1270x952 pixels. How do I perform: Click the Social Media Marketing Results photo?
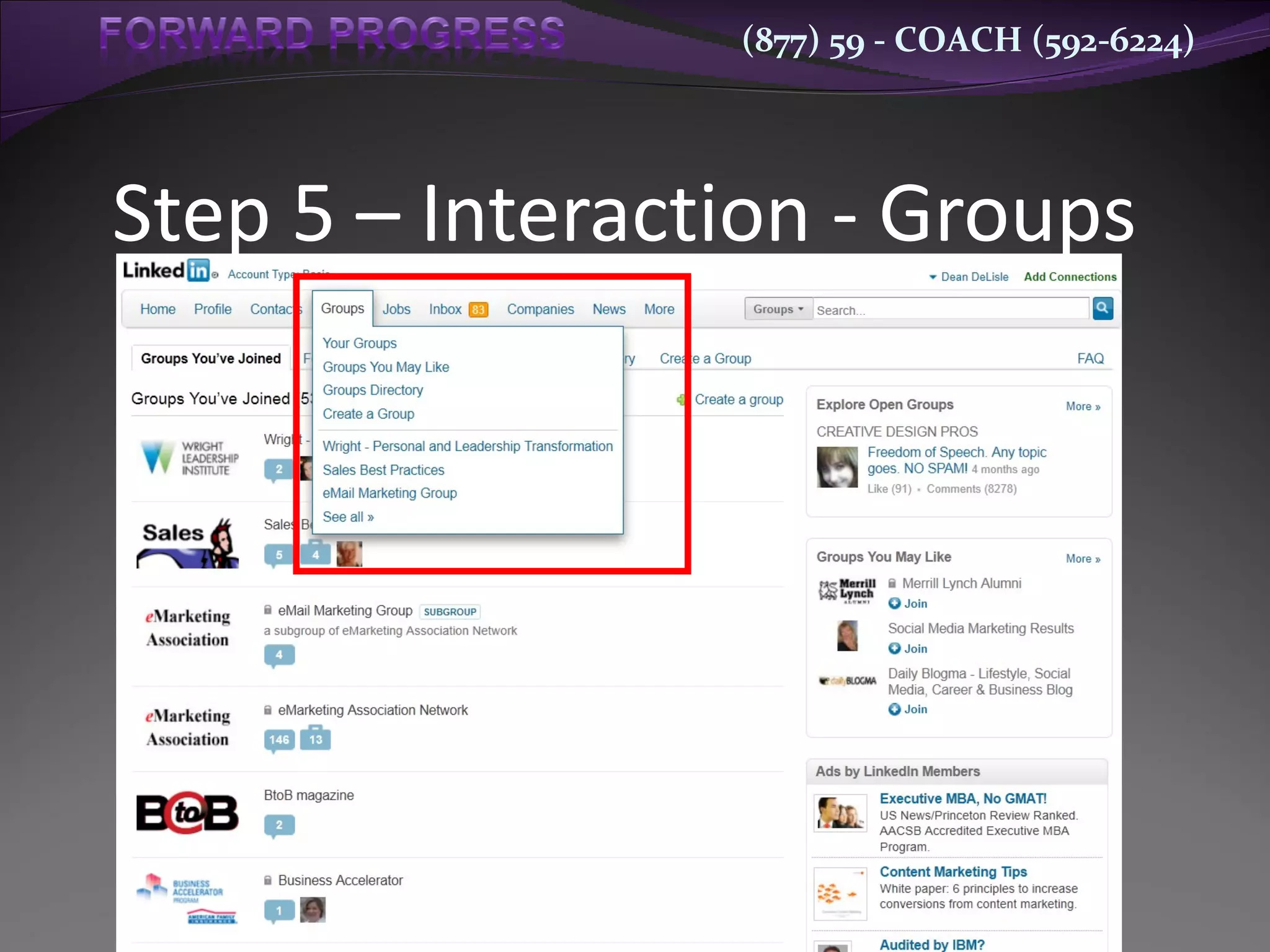(x=847, y=636)
